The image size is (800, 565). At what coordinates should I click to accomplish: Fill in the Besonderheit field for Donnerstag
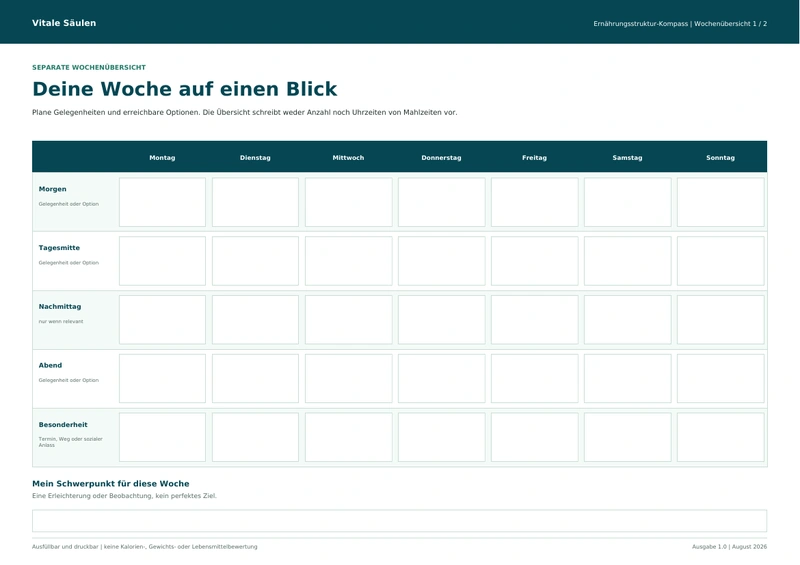click(441, 437)
